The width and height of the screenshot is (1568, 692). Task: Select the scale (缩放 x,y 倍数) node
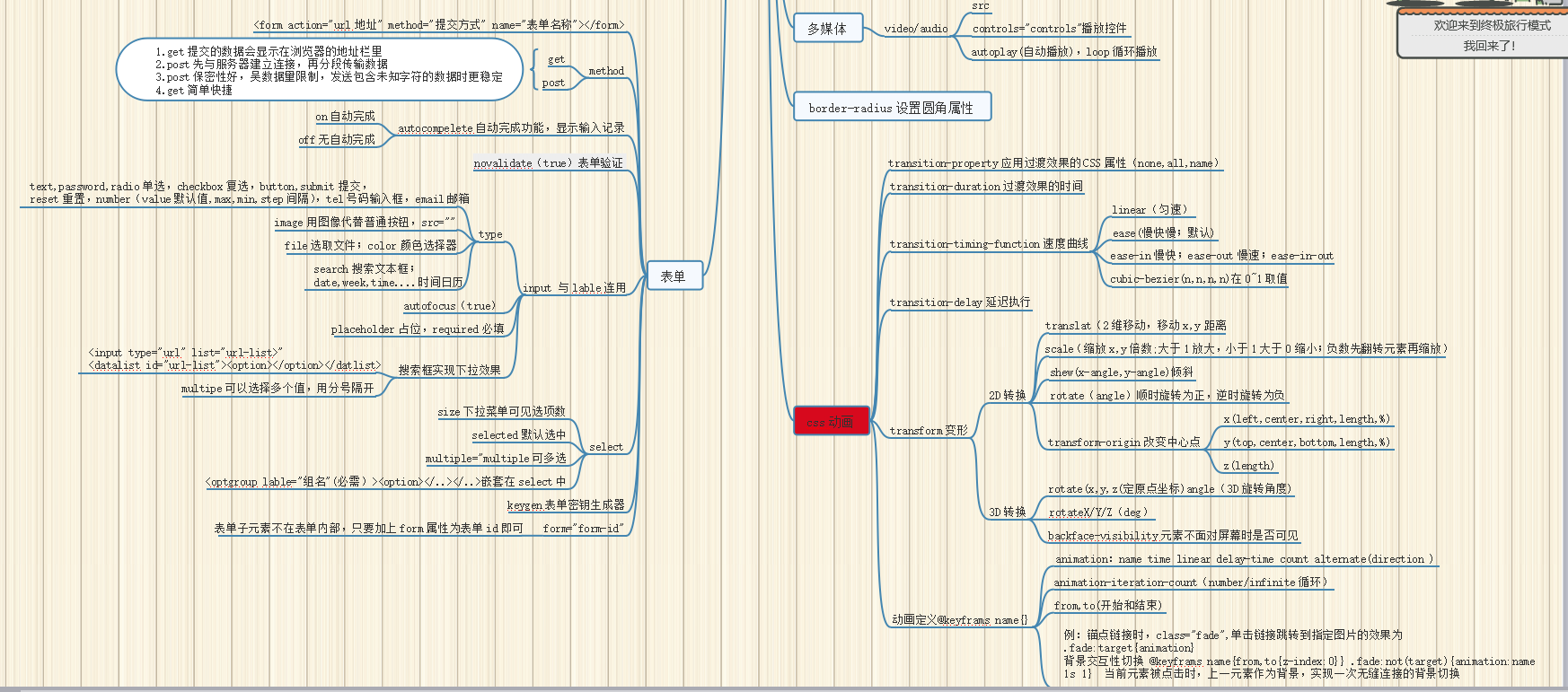click(x=1246, y=349)
